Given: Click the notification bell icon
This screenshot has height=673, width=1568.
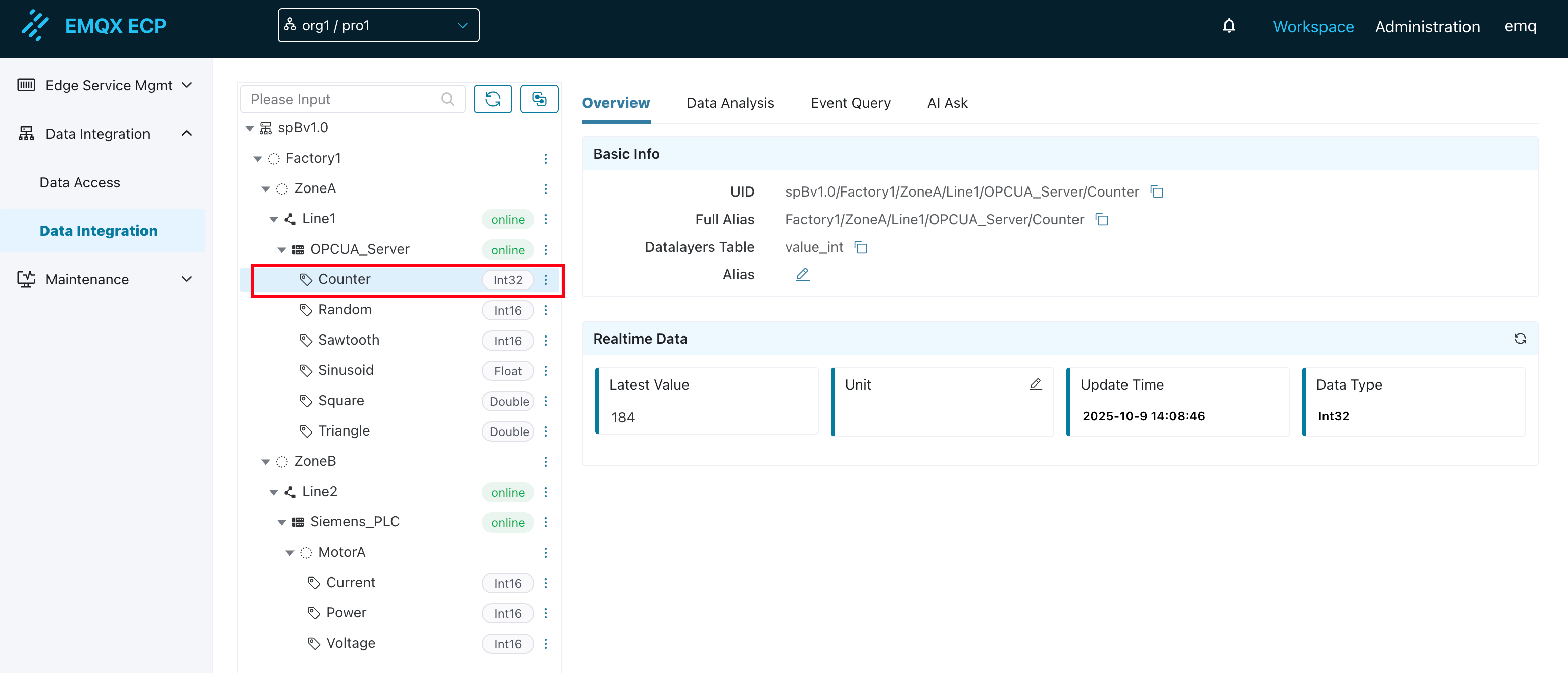Looking at the screenshot, I should (x=1229, y=26).
